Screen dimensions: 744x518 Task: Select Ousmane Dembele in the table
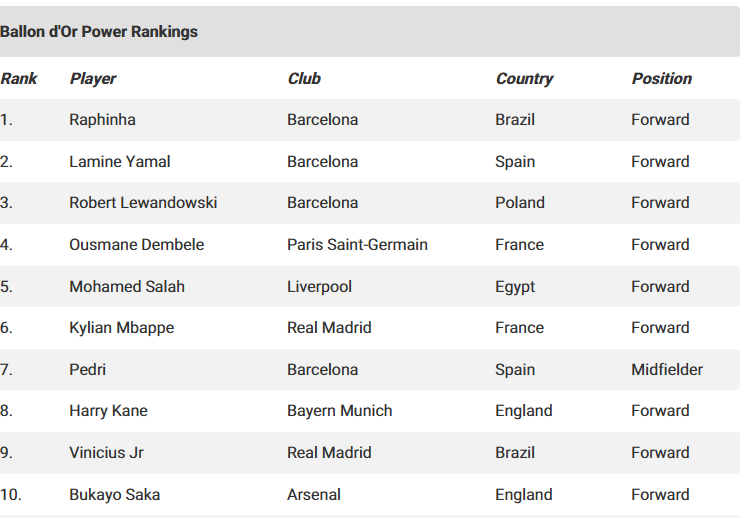click(x=137, y=244)
